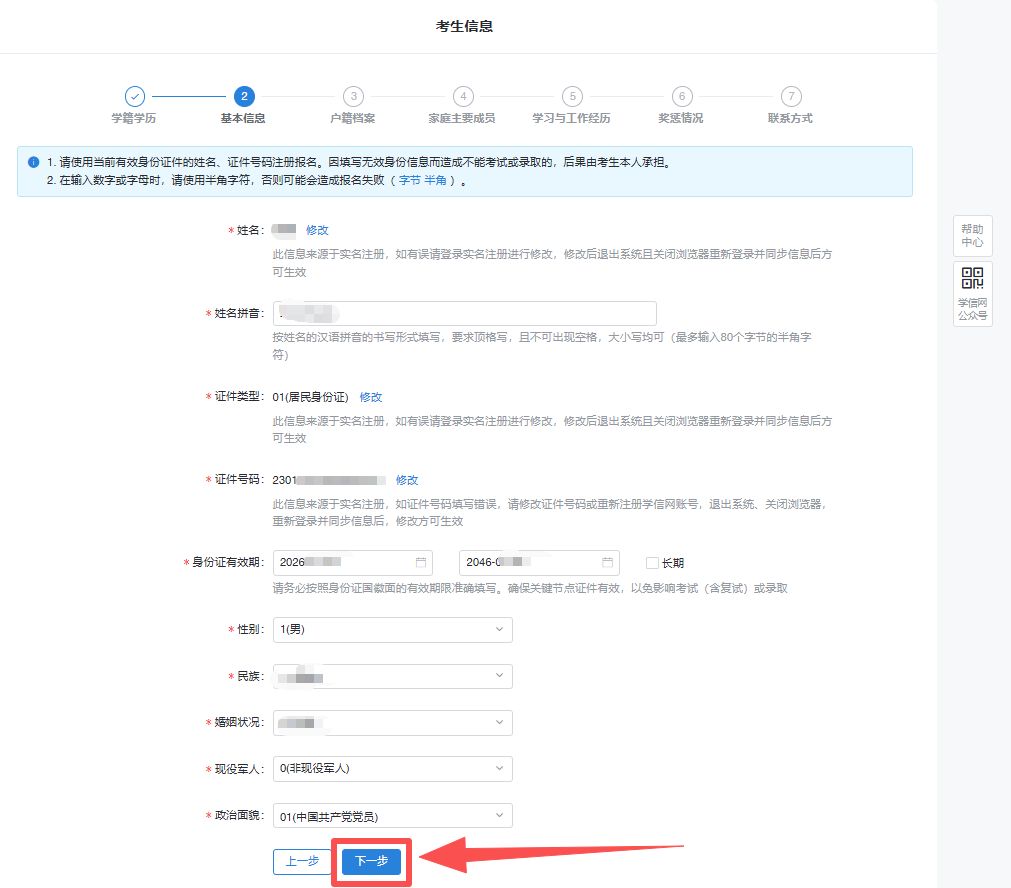Click the blue 下一步 button
The width and height of the screenshot is (1011, 888).
point(371,862)
